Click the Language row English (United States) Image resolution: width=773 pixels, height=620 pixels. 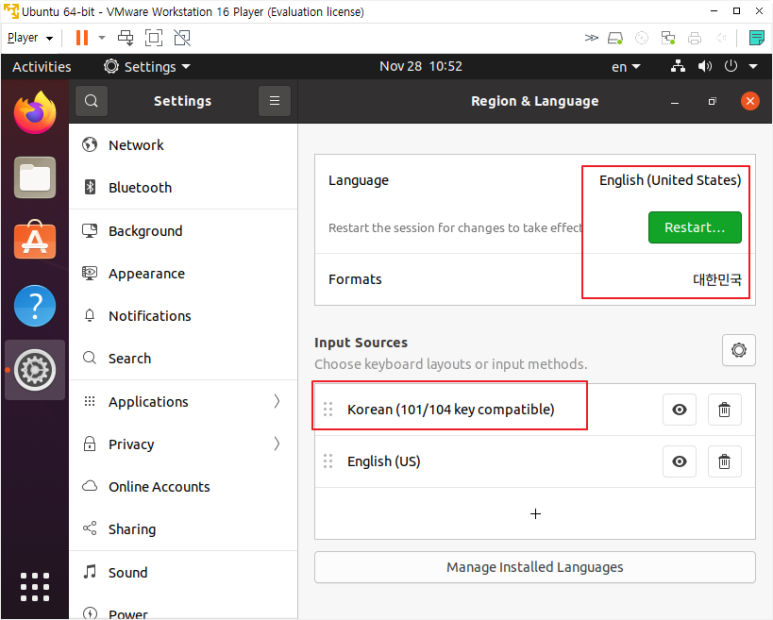pos(535,180)
